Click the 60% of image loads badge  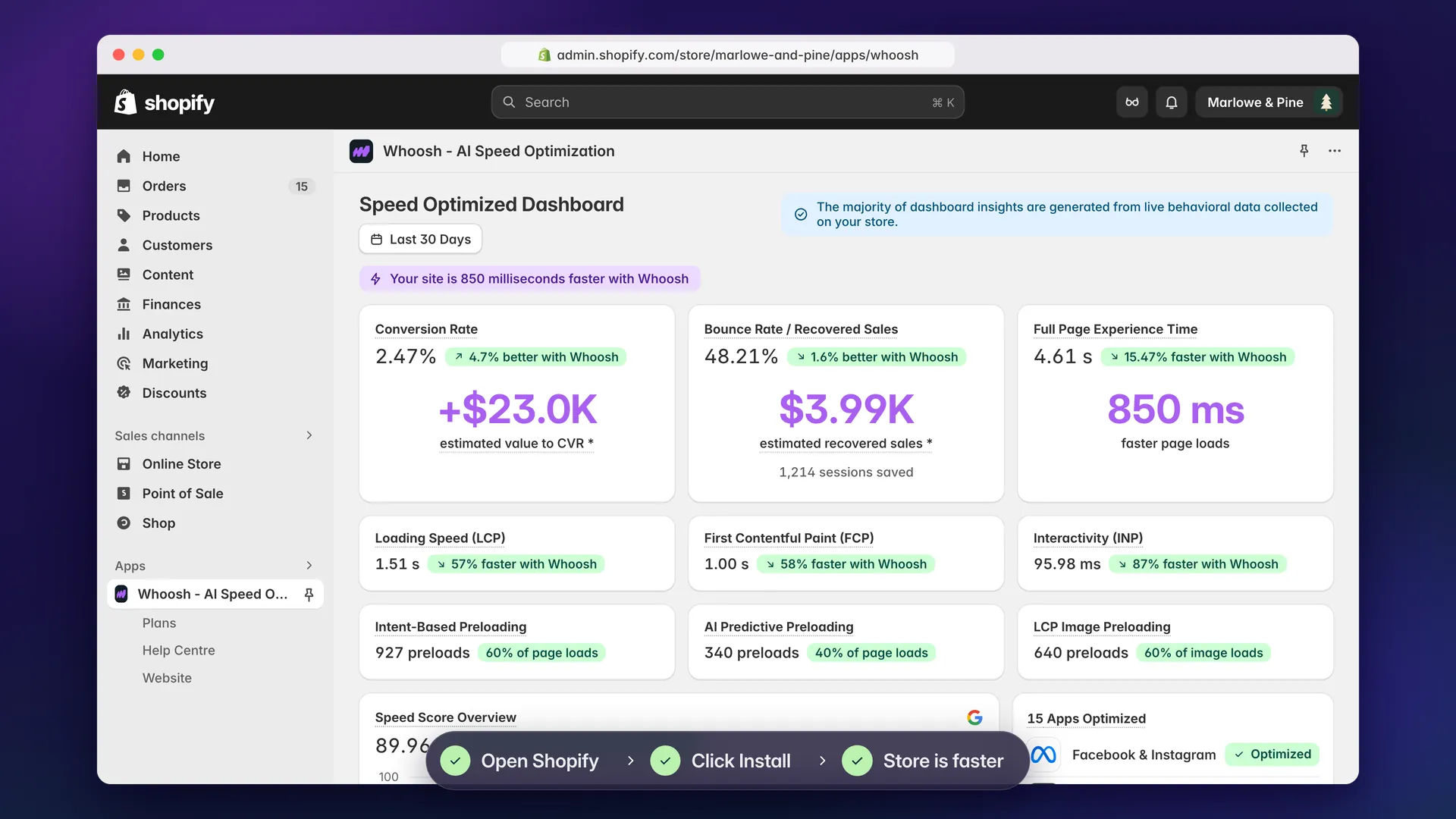click(x=1203, y=653)
